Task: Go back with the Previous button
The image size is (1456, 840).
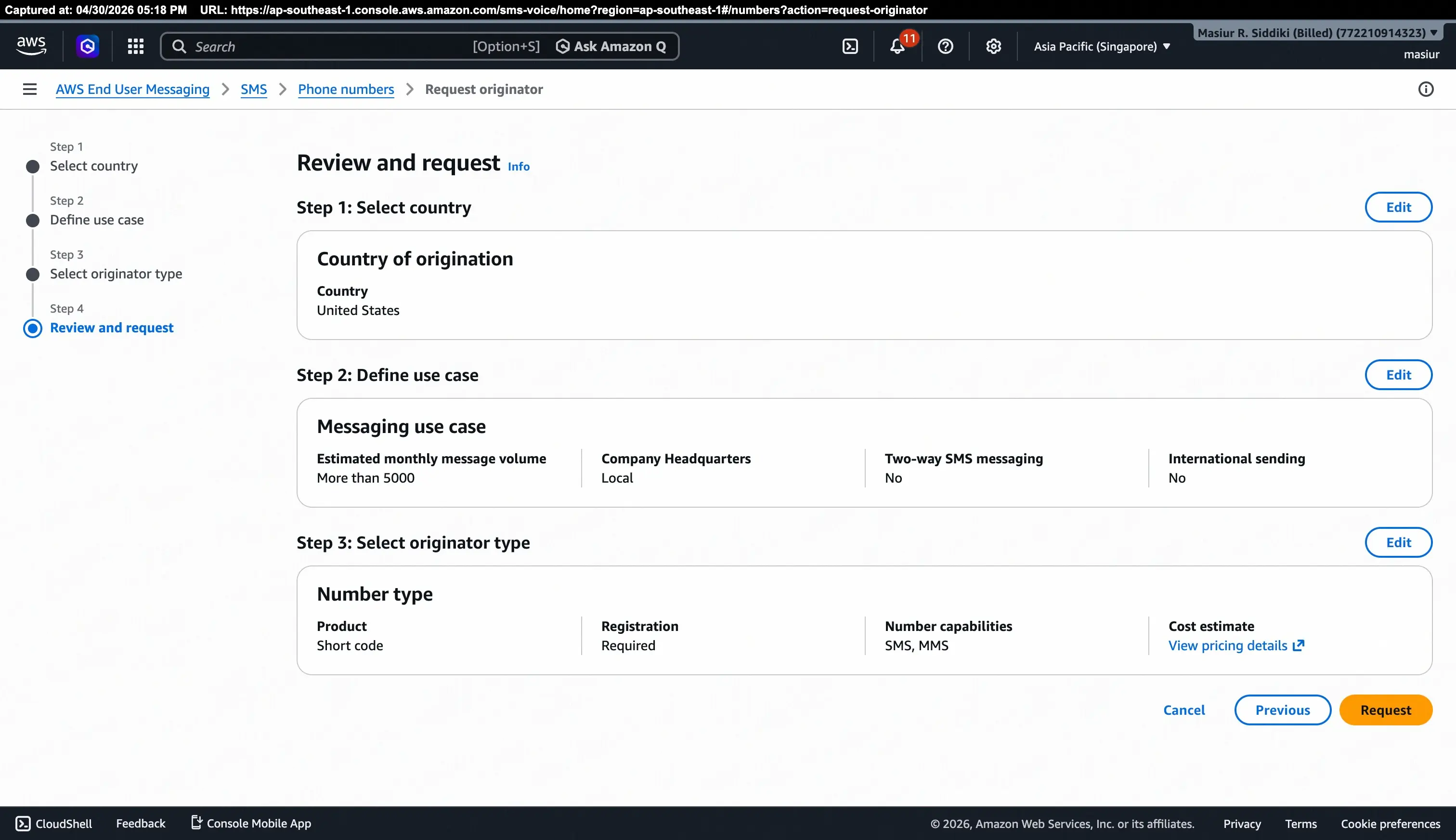Action: coord(1283,710)
